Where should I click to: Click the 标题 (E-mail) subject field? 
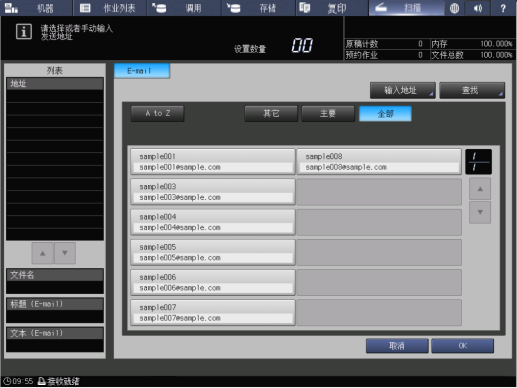coord(55,310)
